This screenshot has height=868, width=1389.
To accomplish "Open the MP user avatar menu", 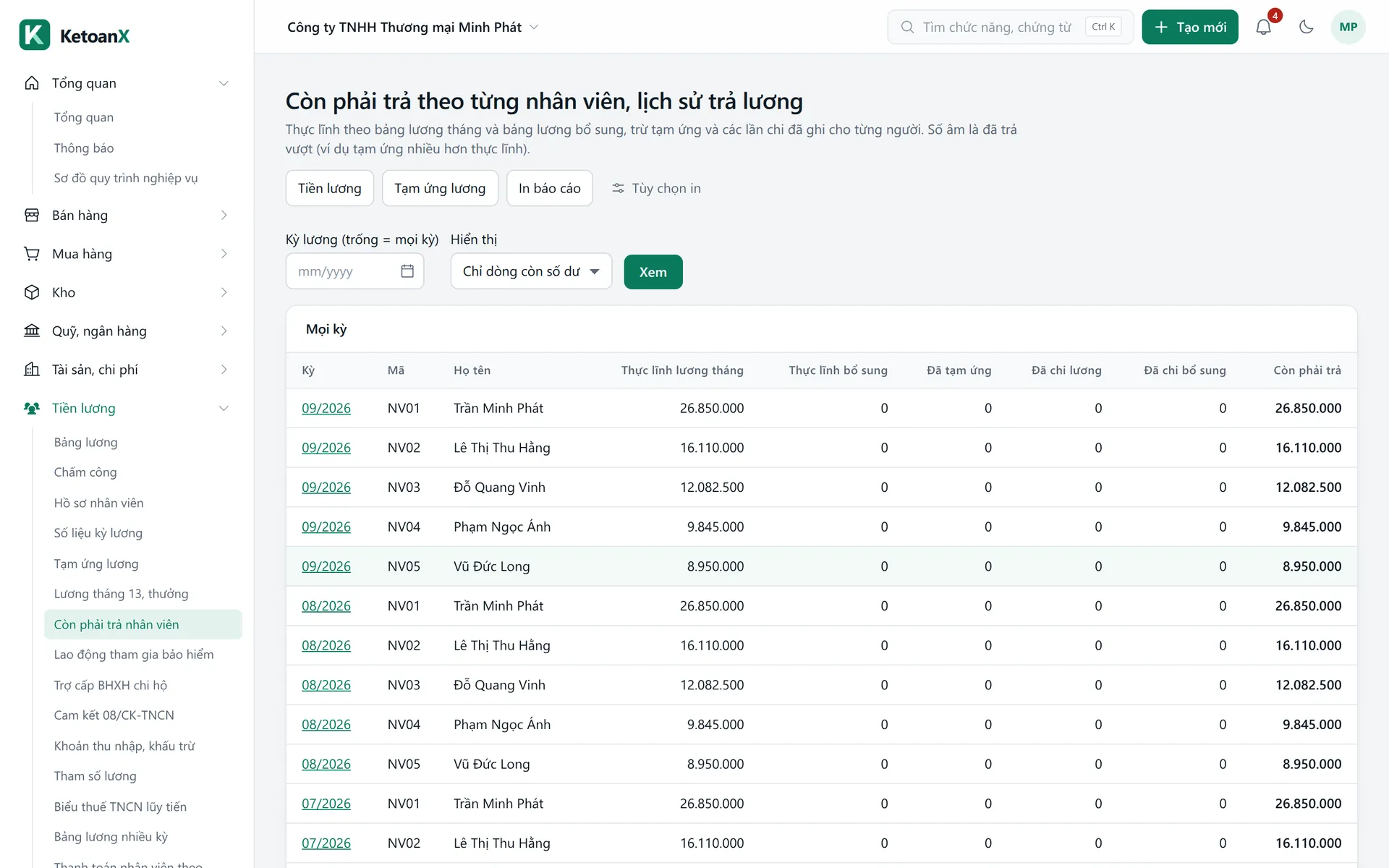I will [x=1348, y=27].
